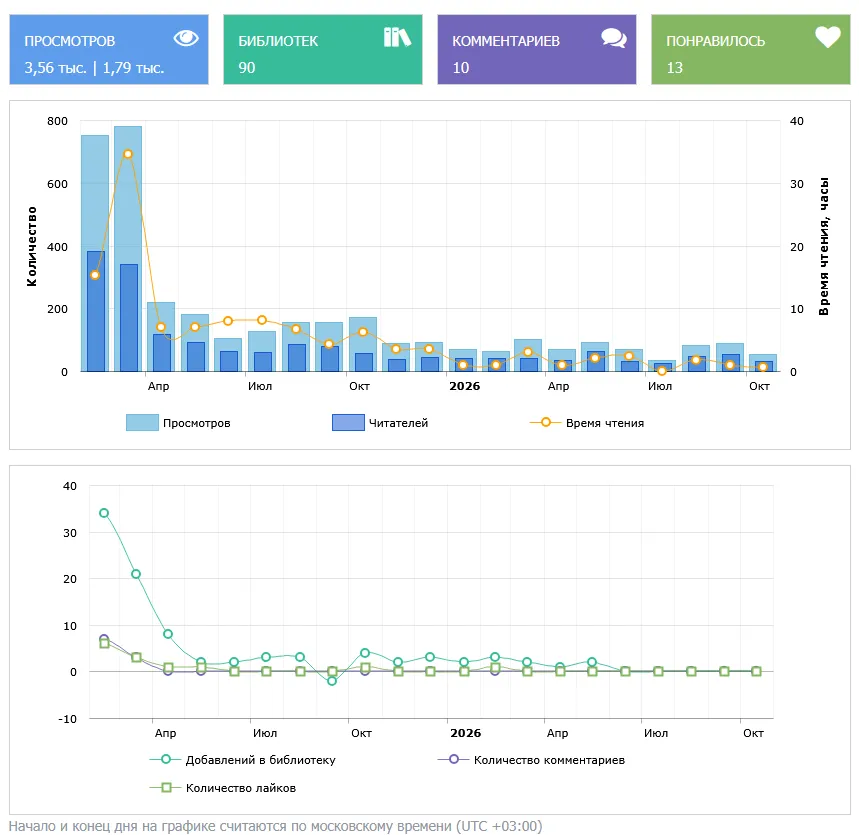Image resolution: width=859 pixels, height=835 pixels.
Task: Click the likes count value 13
Action: click(674, 67)
